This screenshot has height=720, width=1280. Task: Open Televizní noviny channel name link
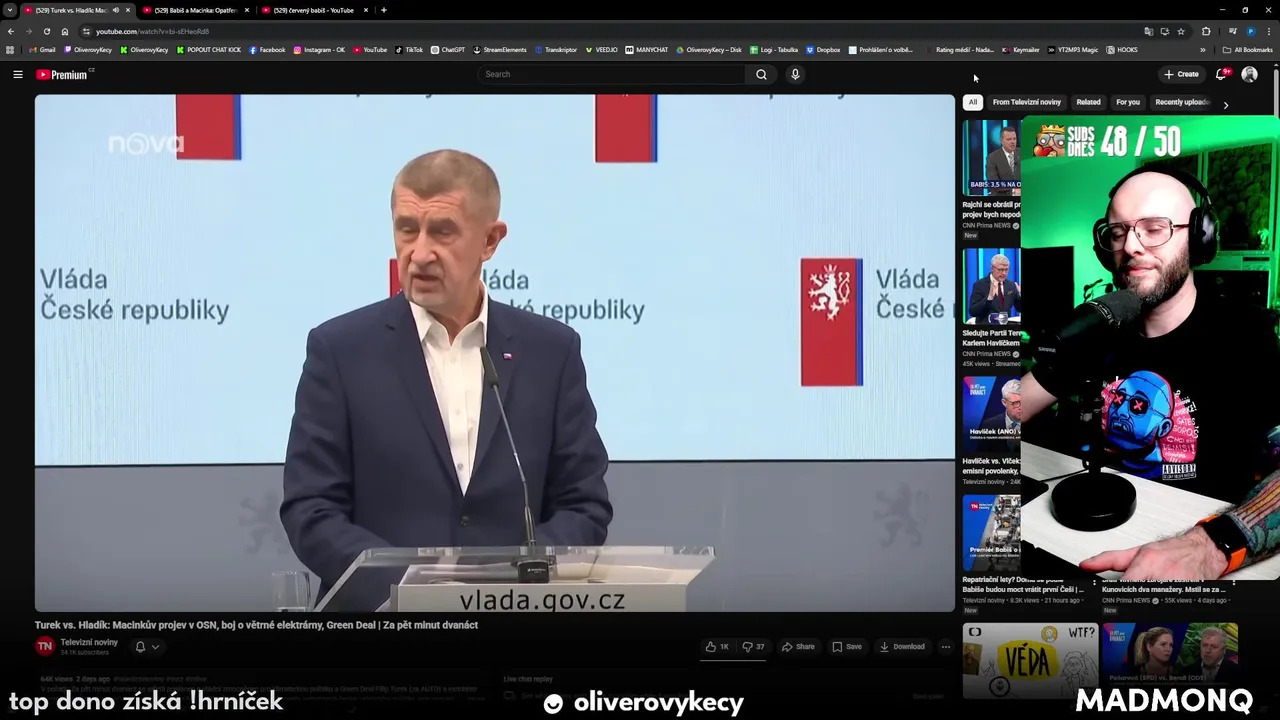coord(89,642)
